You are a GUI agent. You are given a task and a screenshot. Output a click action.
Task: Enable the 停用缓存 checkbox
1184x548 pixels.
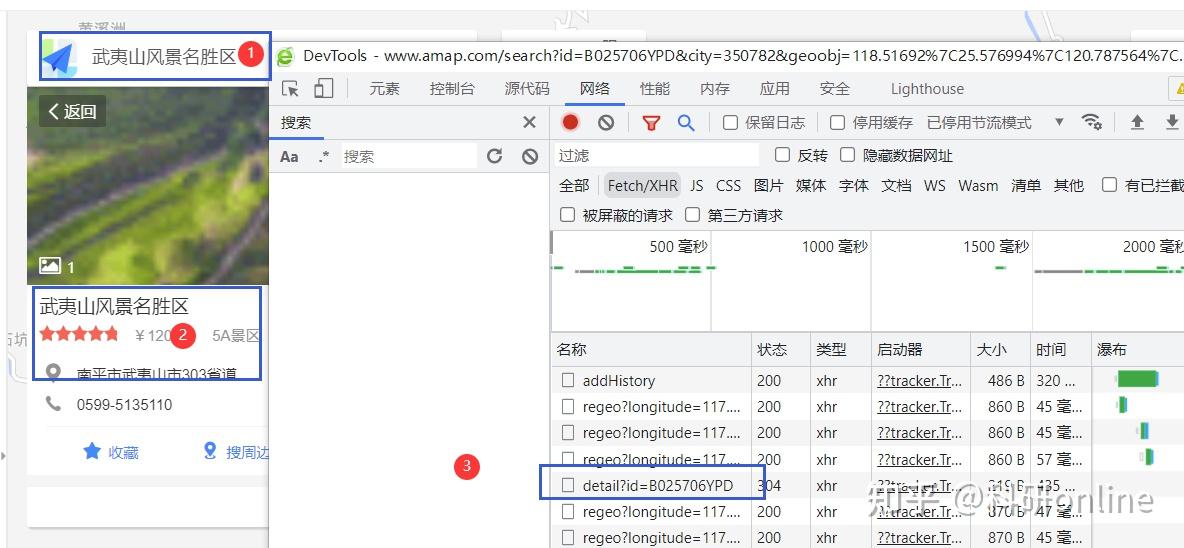point(837,122)
